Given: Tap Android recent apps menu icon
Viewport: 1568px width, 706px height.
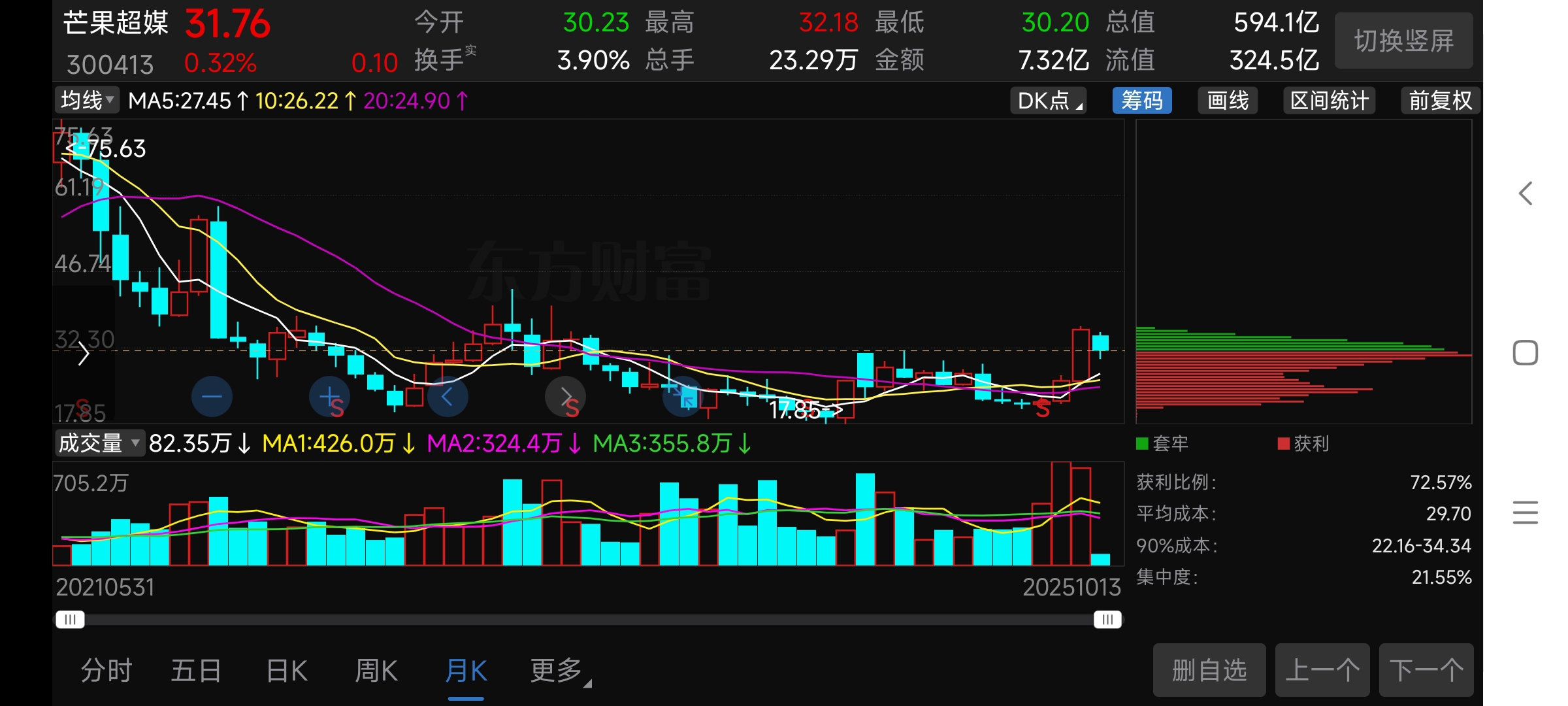Looking at the screenshot, I should (1526, 512).
